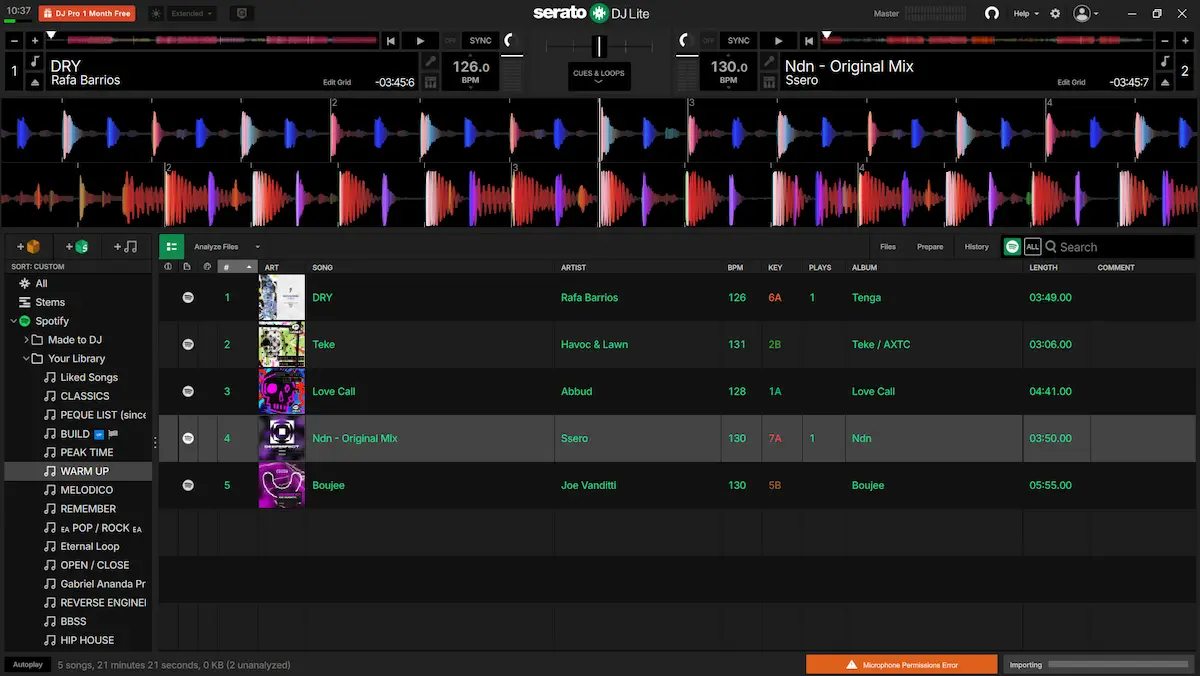Play deck 1 track DRY
The image size is (1200, 676).
(x=421, y=41)
